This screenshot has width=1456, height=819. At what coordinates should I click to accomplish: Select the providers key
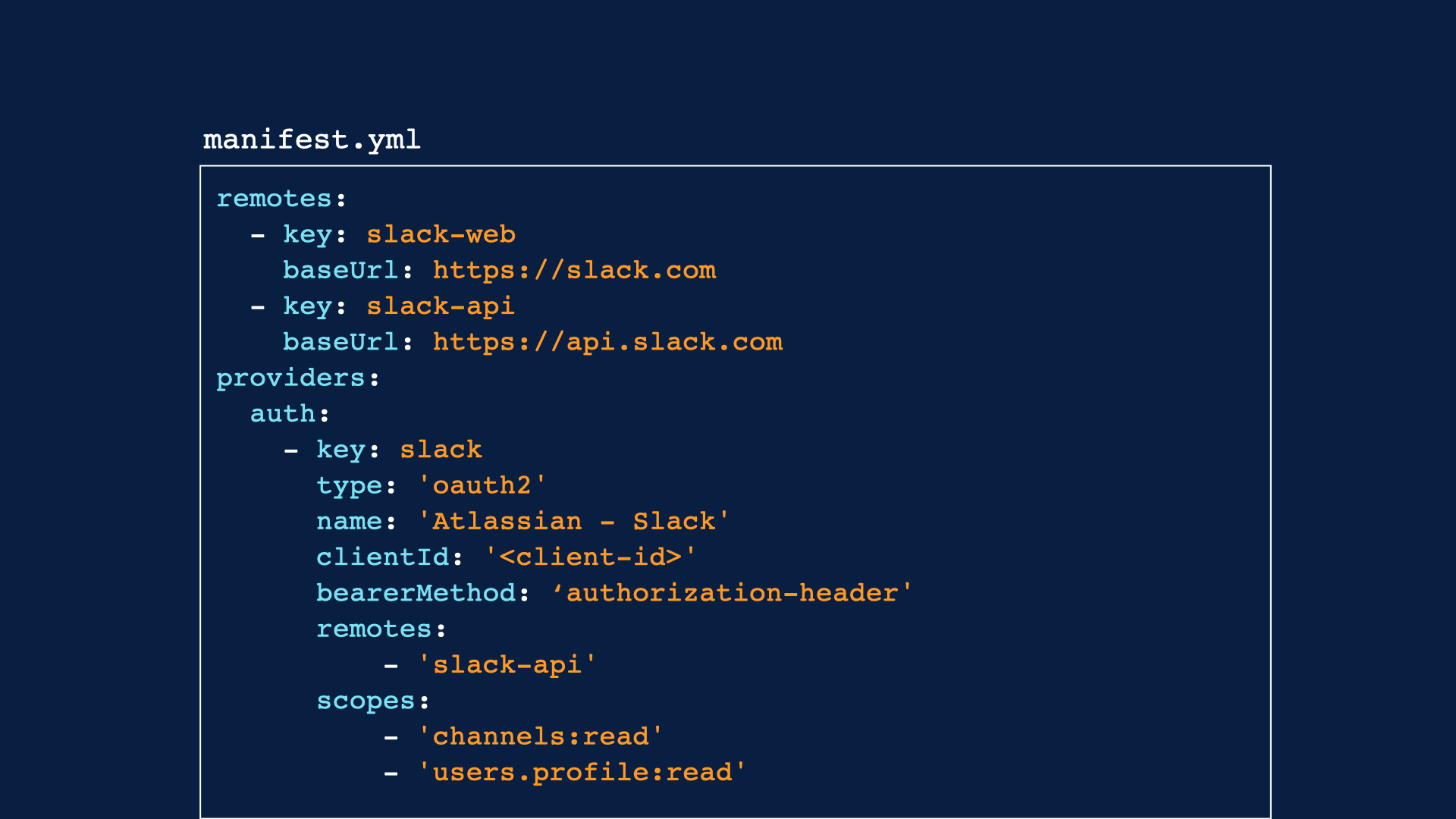(x=290, y=378)
